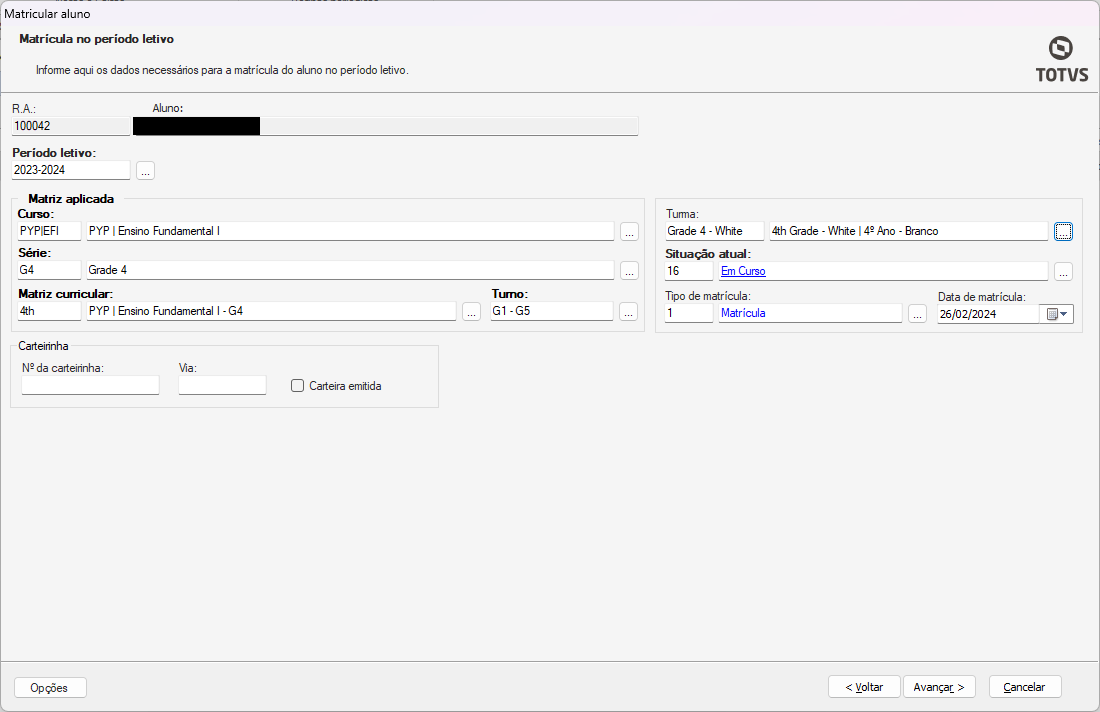Click the Tipo de matrícula code field 1
1100x712 pixels.
point(689,313)
